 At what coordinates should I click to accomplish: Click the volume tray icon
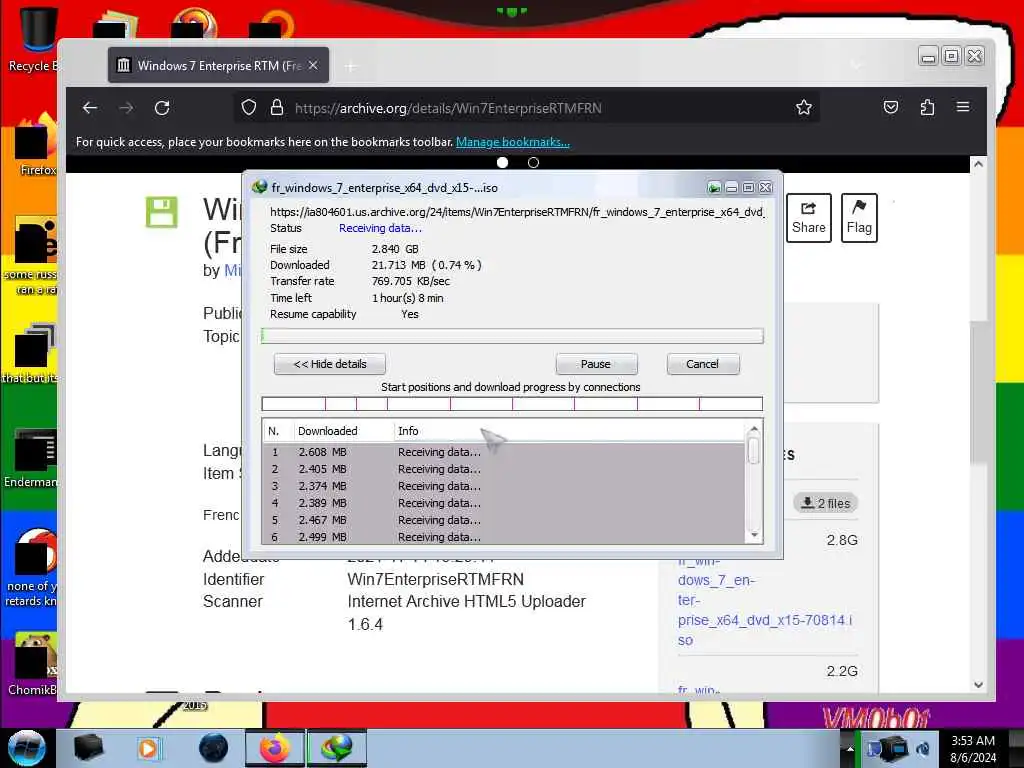coord(923,748)
